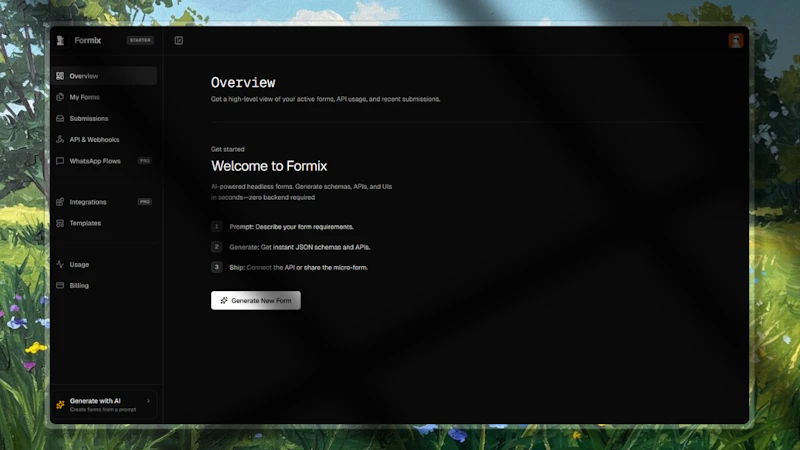Click the "Create forms from a prompt" subtitle

pyautogui.click(x=103, y=410)
